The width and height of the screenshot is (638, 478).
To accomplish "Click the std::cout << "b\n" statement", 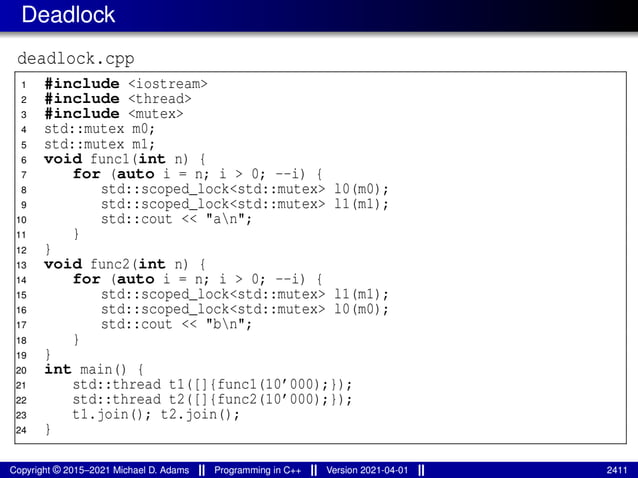I will click(177, 325).
